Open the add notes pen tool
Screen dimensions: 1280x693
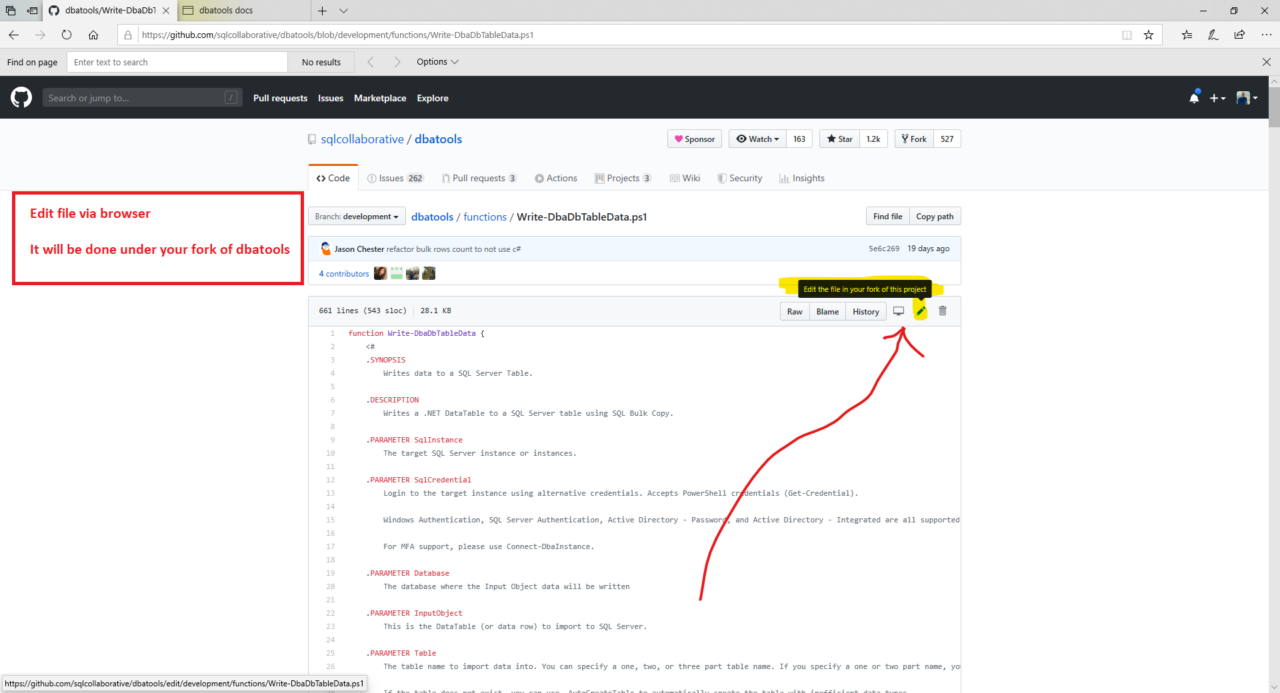pos(1213,34)
